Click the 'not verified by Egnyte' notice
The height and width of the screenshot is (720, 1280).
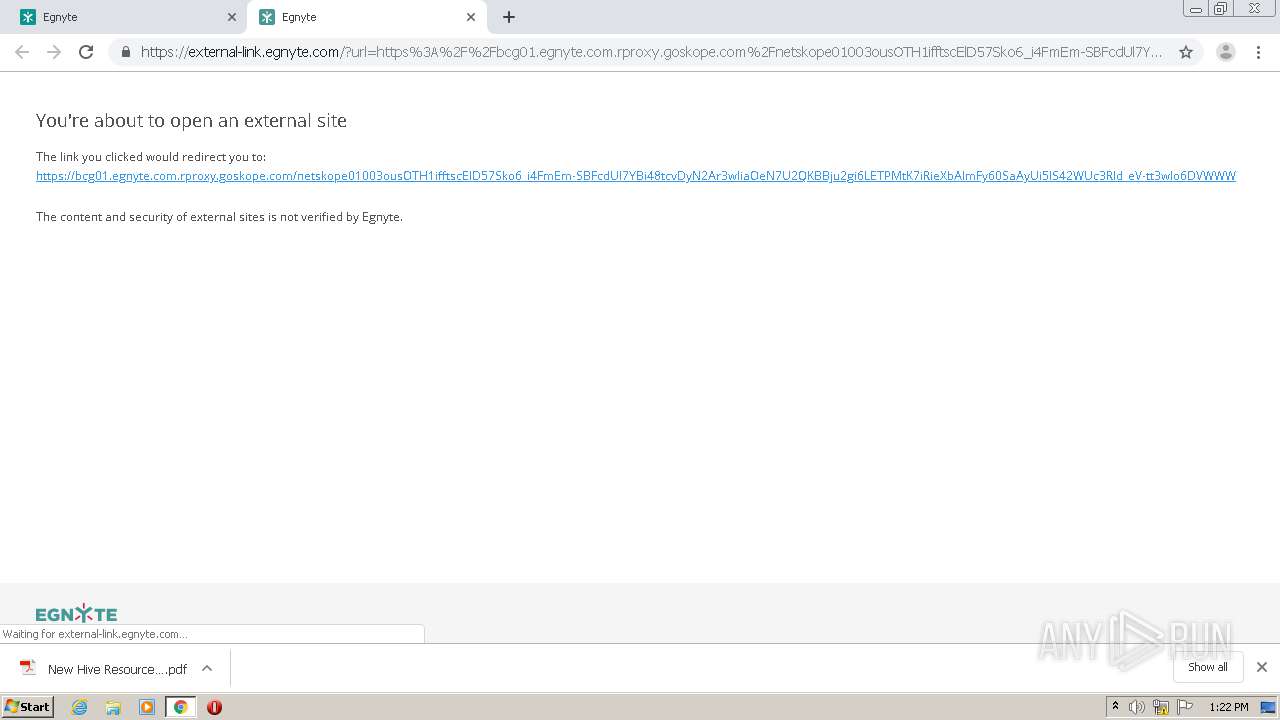pos(219,217)
